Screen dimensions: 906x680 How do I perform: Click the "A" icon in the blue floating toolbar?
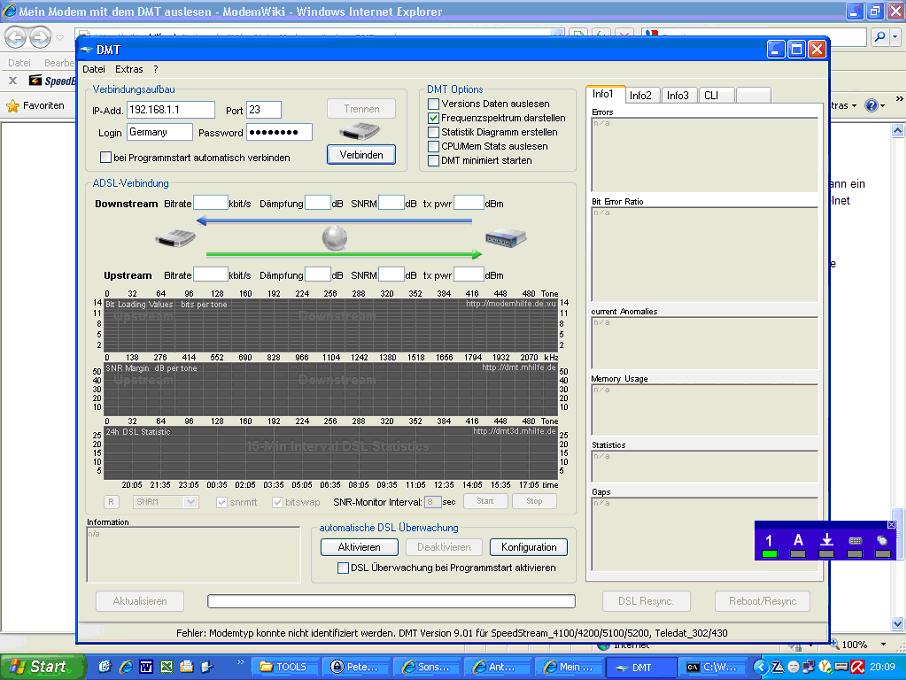798,541
